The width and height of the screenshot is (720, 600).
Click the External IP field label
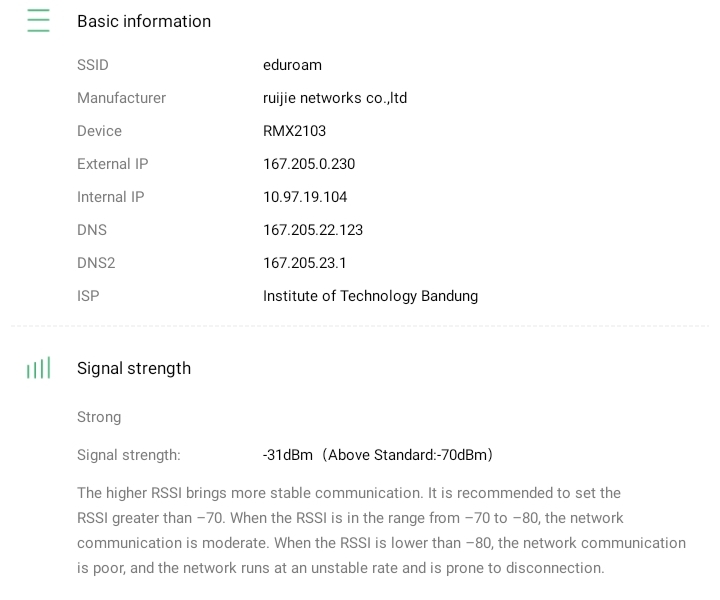click(x=112, y=164)
